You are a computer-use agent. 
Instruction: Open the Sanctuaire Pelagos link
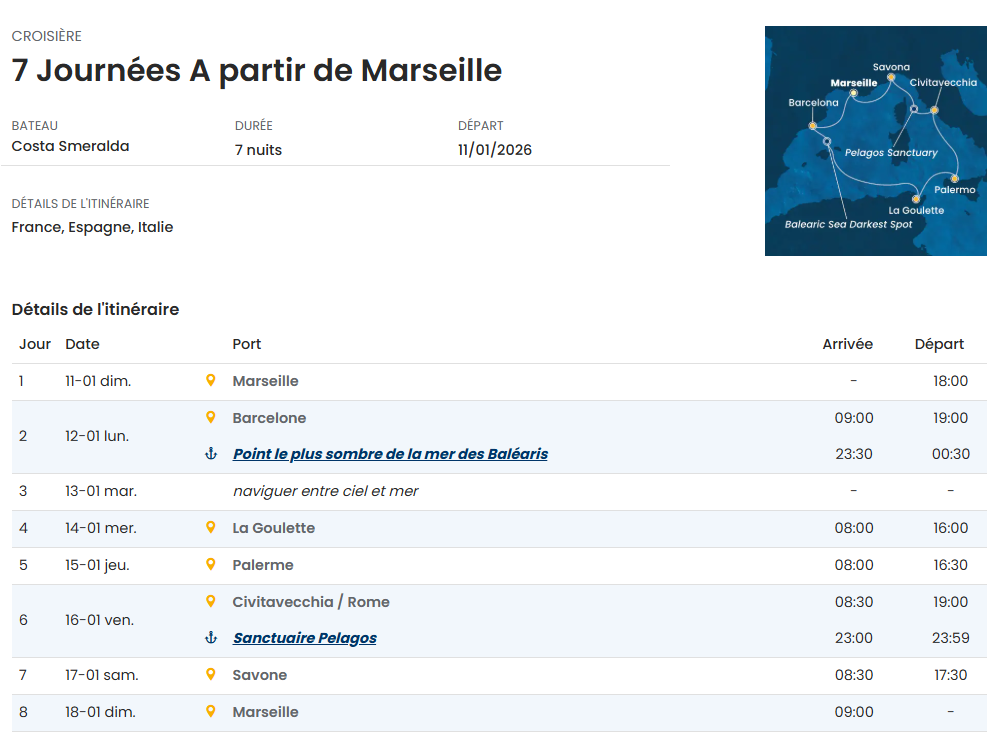(x=304, y=638)
